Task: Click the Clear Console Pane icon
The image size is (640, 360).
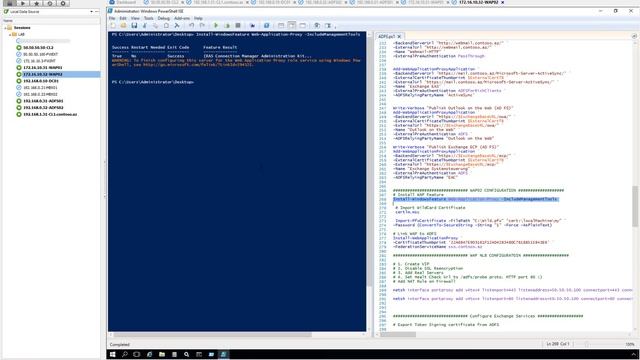Action: click(x=177, y=25)
